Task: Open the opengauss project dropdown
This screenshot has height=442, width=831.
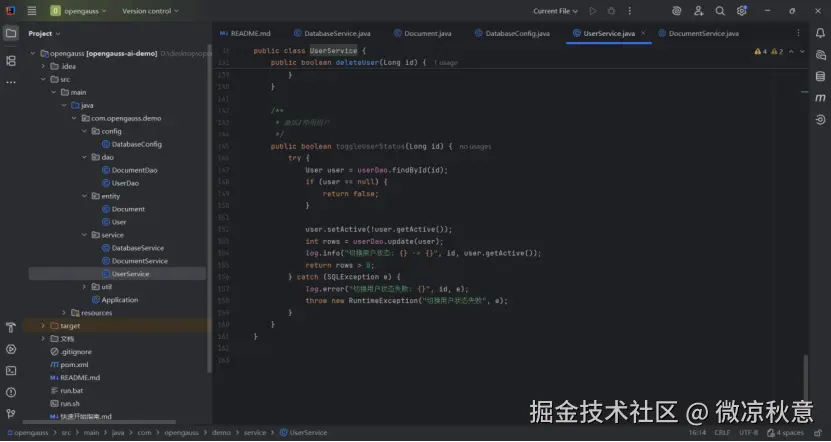Action: [x=78, y=11]
